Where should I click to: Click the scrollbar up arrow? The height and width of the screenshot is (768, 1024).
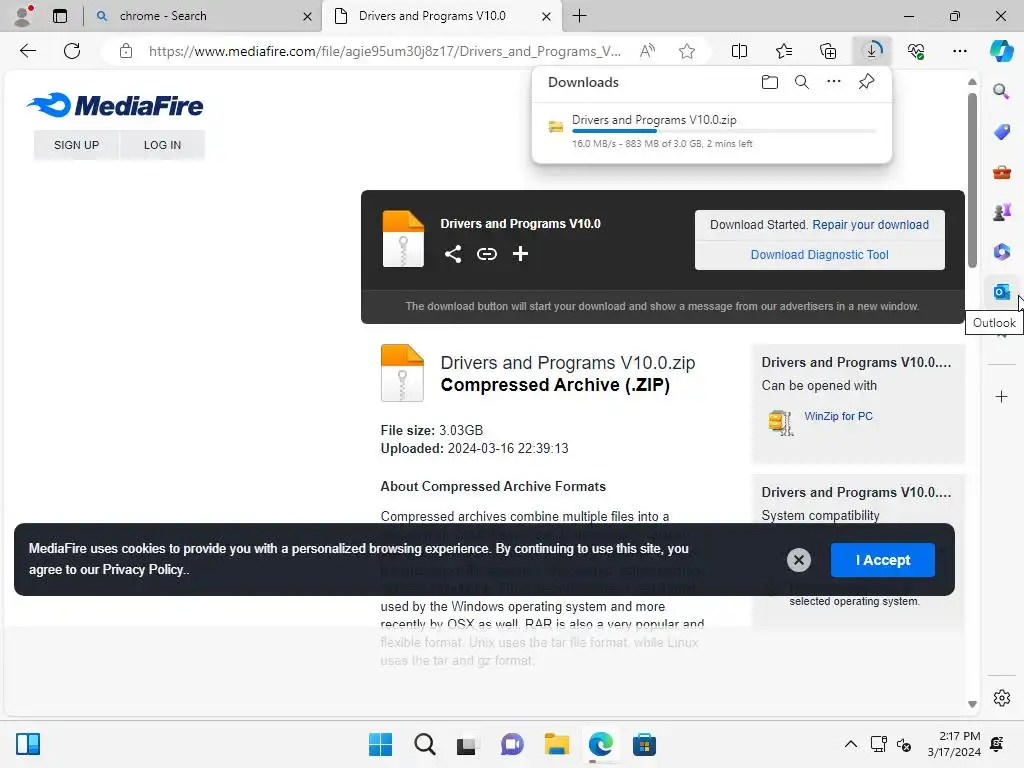coord(972,82)
